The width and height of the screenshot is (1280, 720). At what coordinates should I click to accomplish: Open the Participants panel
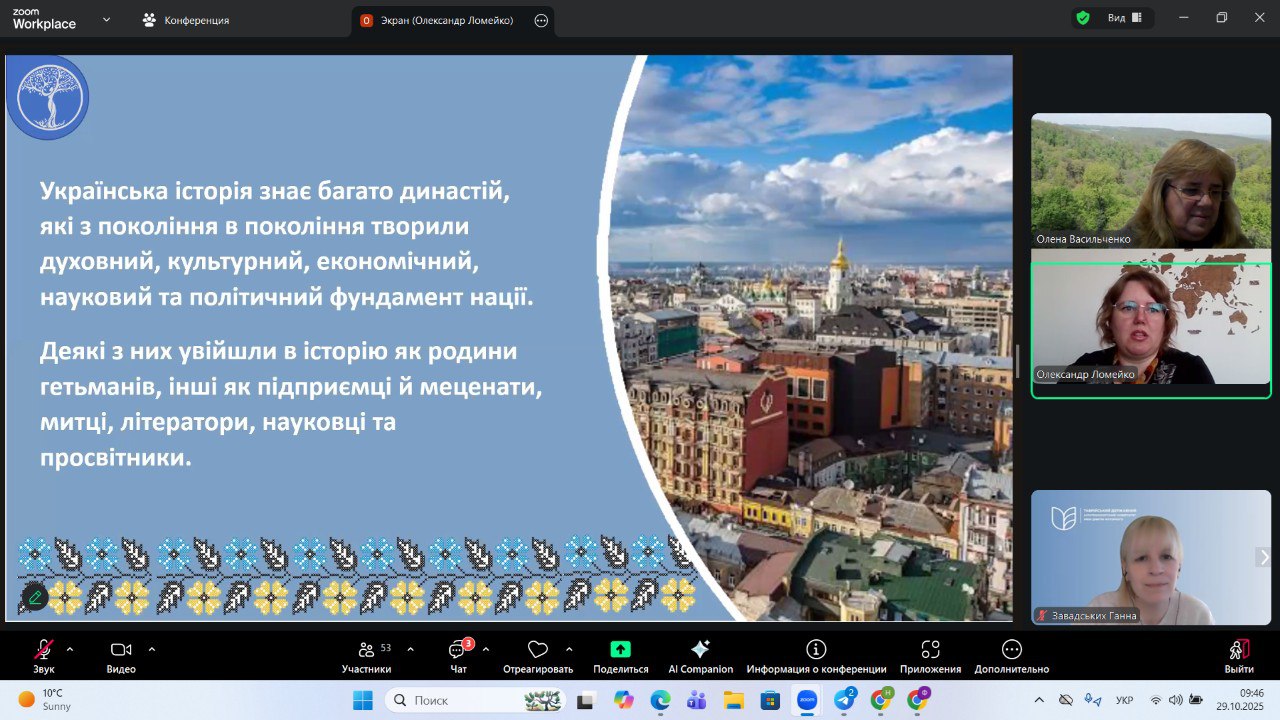[366, 656]
